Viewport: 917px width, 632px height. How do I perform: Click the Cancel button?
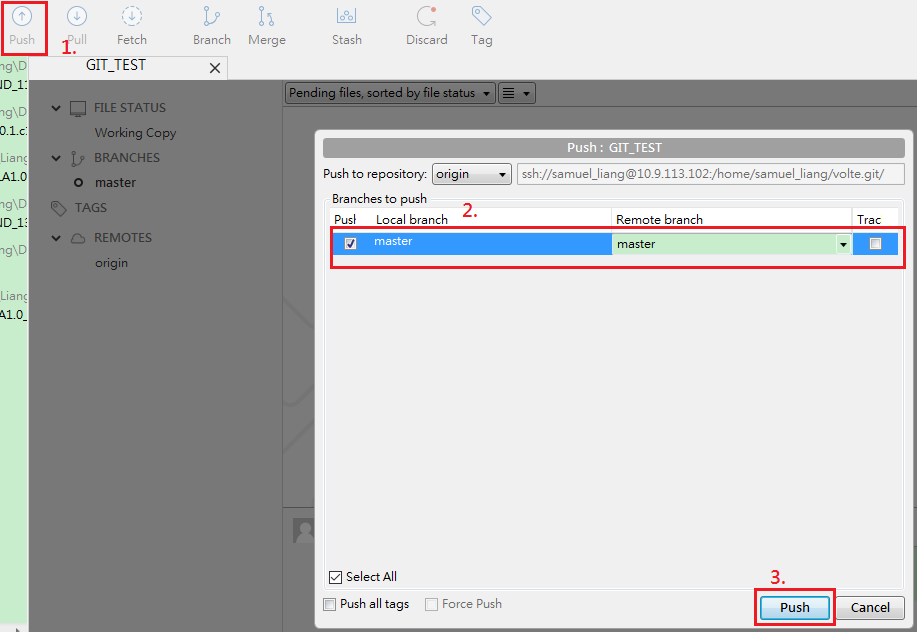(870, 607)
